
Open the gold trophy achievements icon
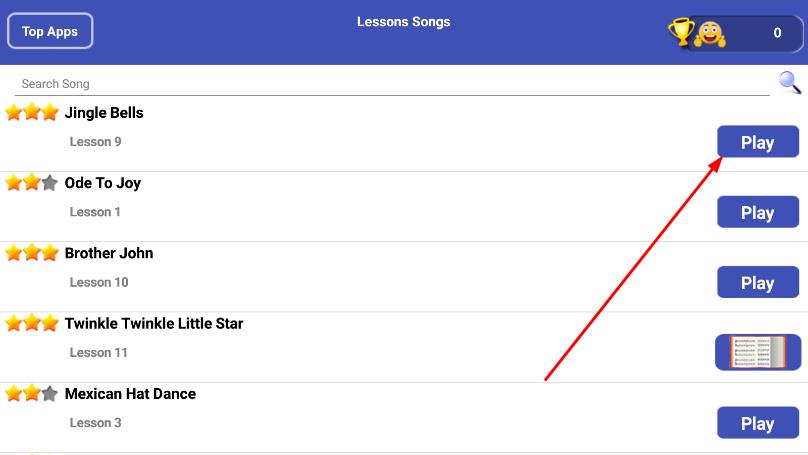(x=681, y=32)
